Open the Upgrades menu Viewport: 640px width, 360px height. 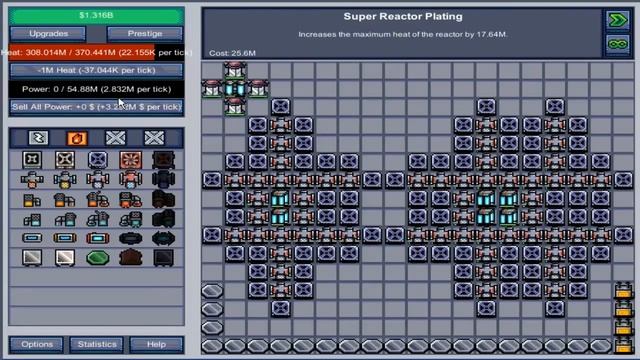48,33
